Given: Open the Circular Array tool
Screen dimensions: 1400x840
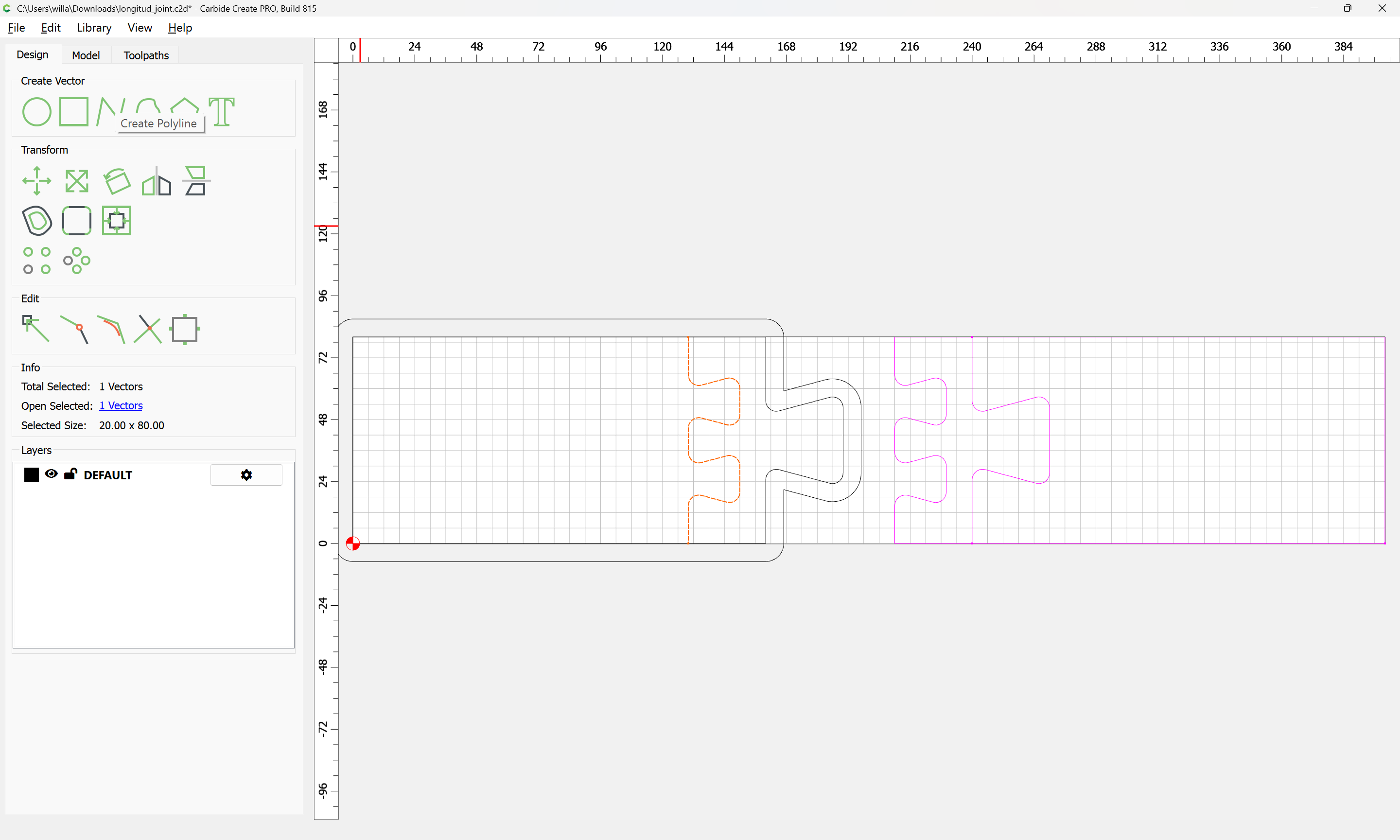Looking at the screenshot, I should (76, 261).
